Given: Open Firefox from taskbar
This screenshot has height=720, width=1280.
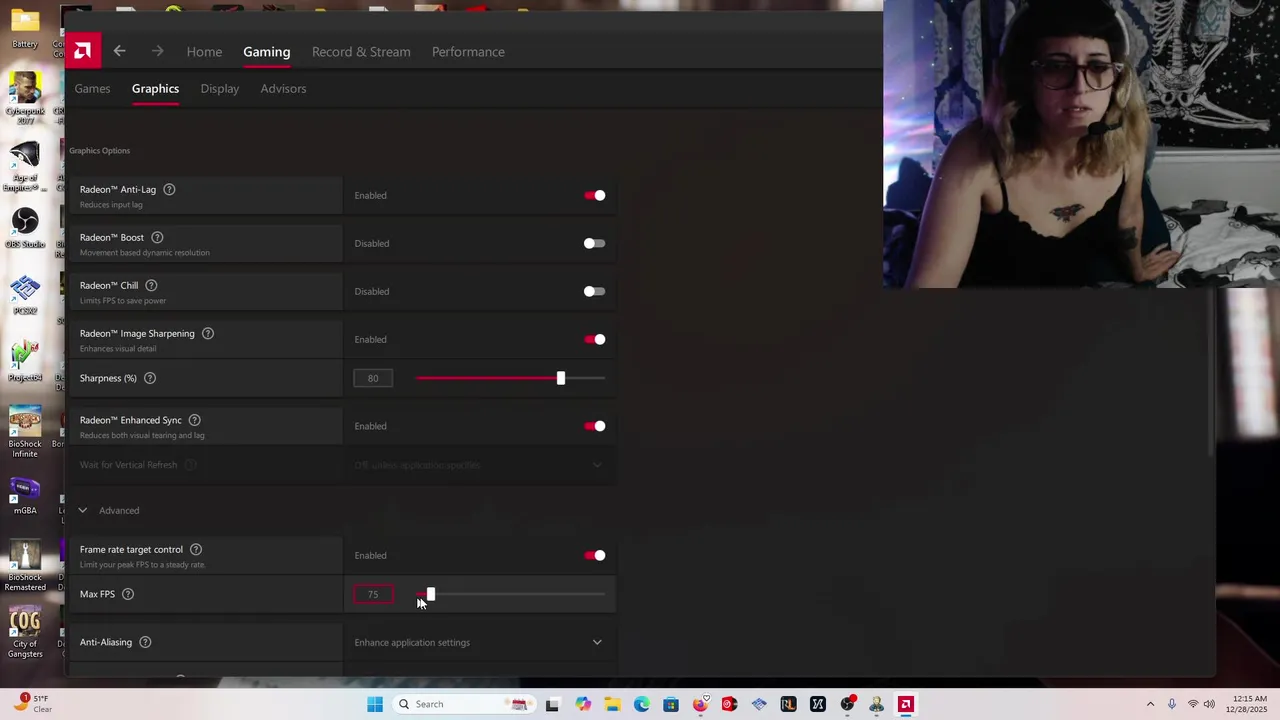Looking at the screenshot, I should 700,704.
